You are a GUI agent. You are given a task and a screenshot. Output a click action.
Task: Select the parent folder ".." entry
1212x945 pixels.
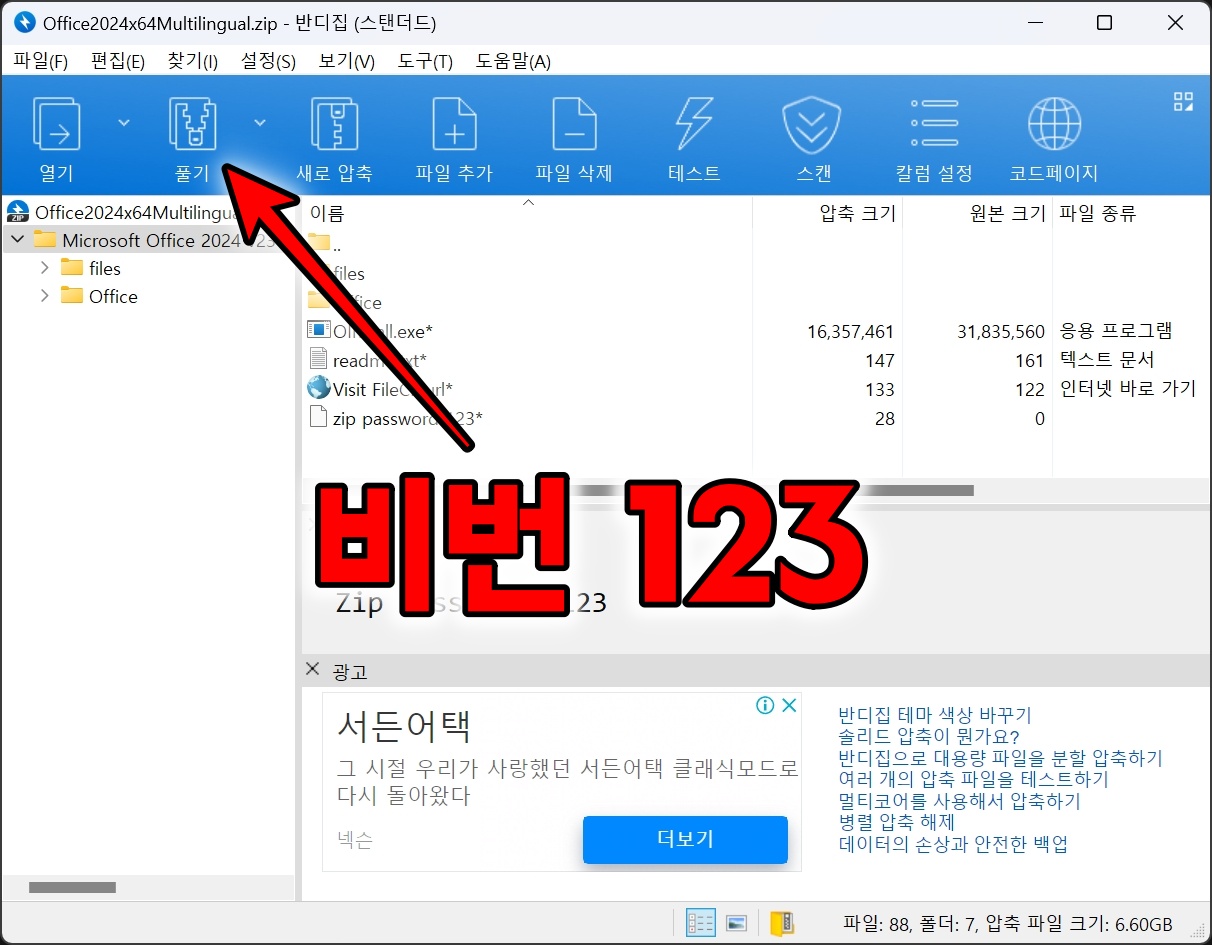tap(325, 244)
